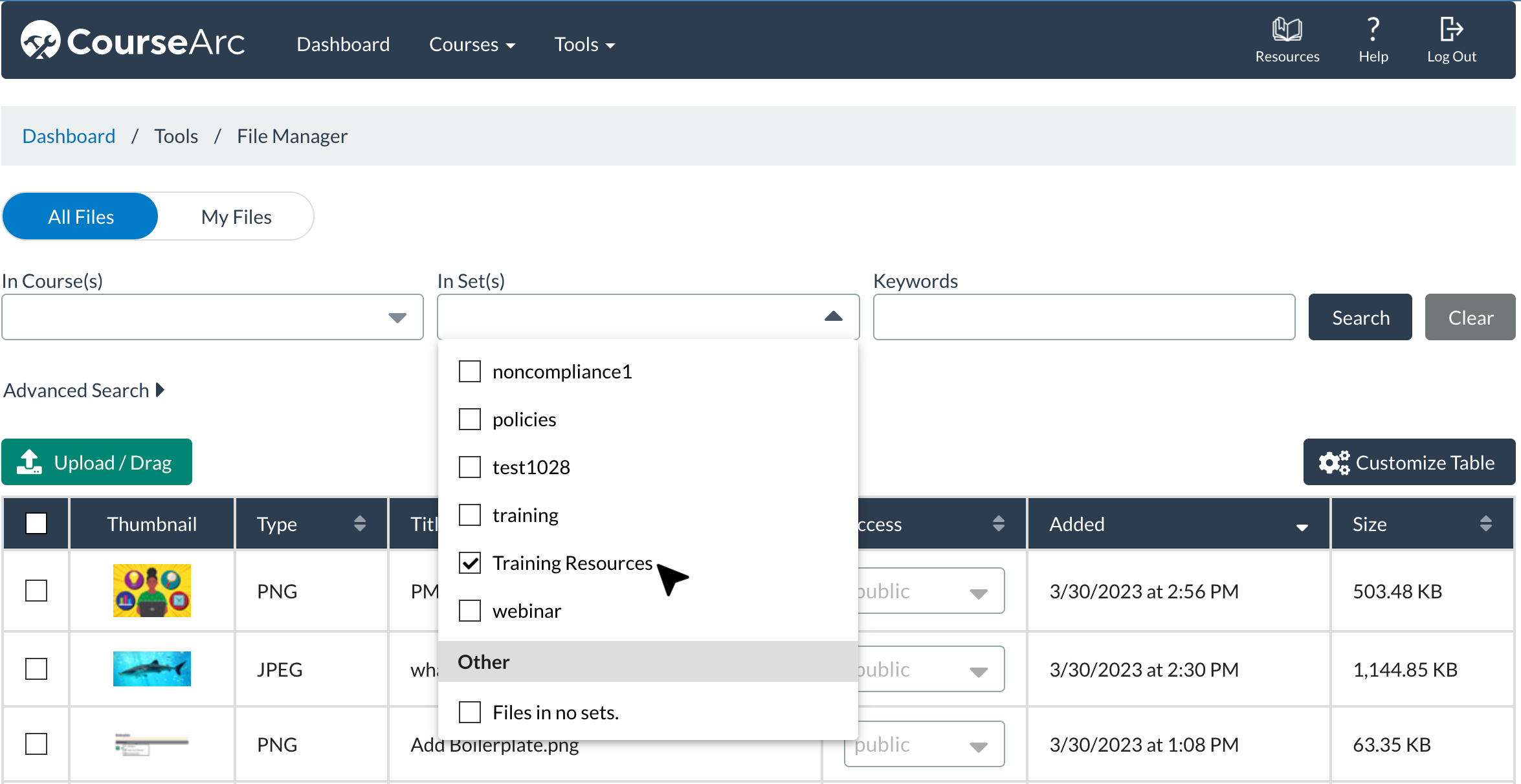
Task: Switch to the My Files tab
Action: tap(236, 217)
